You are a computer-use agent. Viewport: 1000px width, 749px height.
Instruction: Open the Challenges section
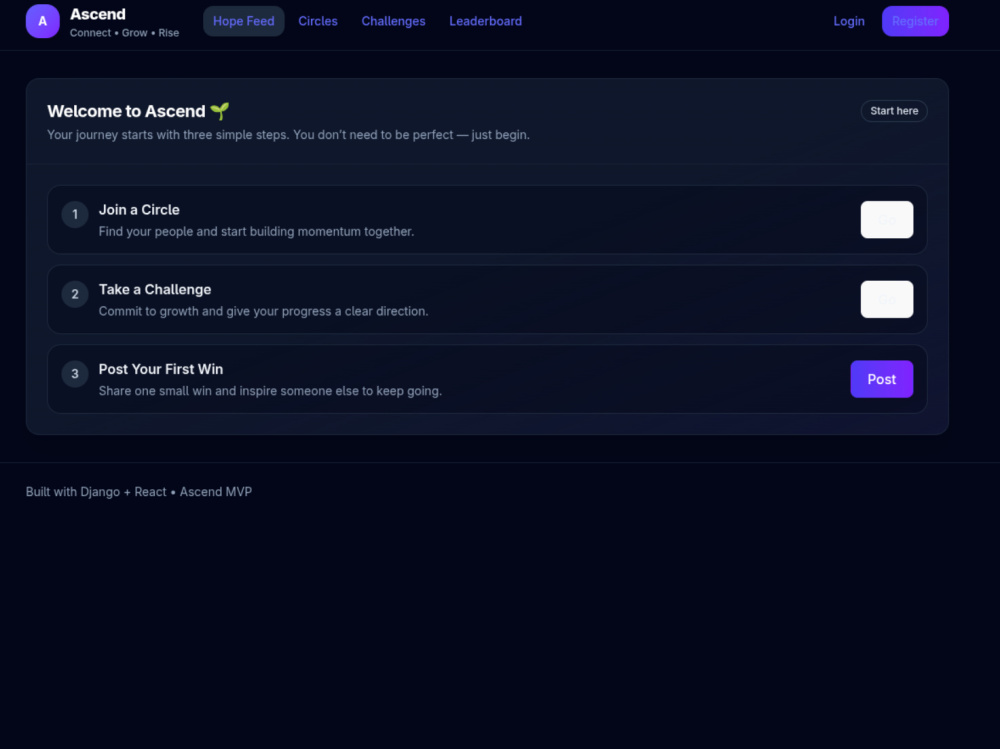[393, 21]
